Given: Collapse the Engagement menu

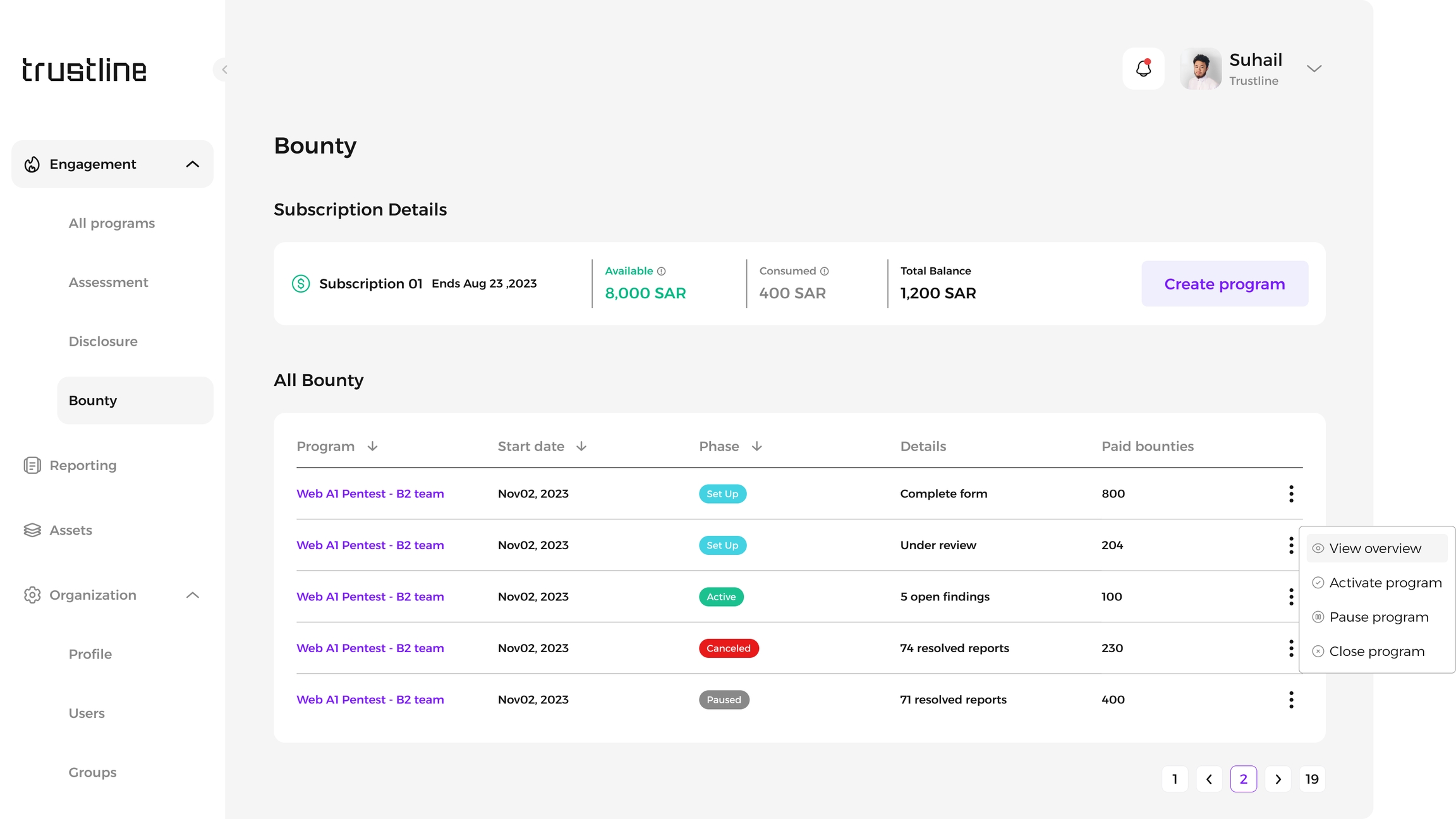Looking at the screenshot, I should pos(192,164).
